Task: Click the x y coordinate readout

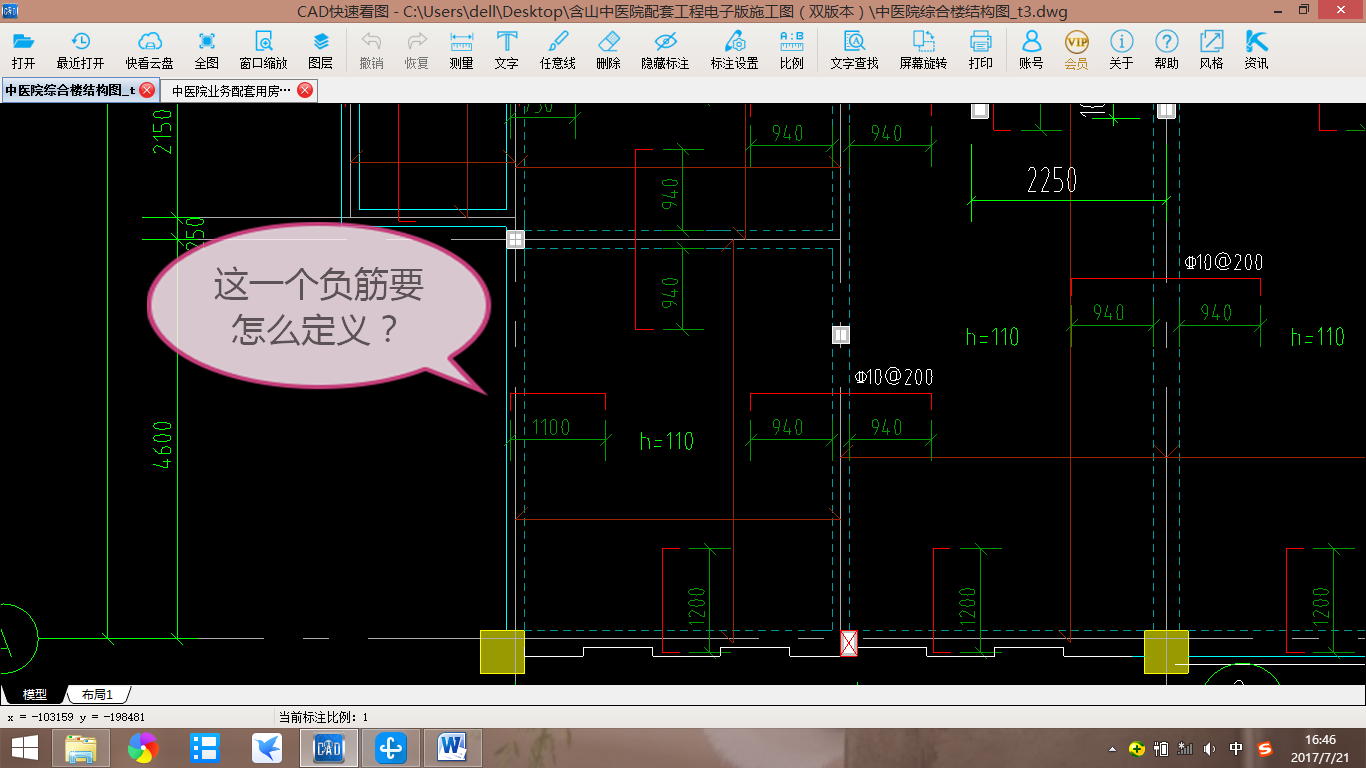Action: point(76,717)
